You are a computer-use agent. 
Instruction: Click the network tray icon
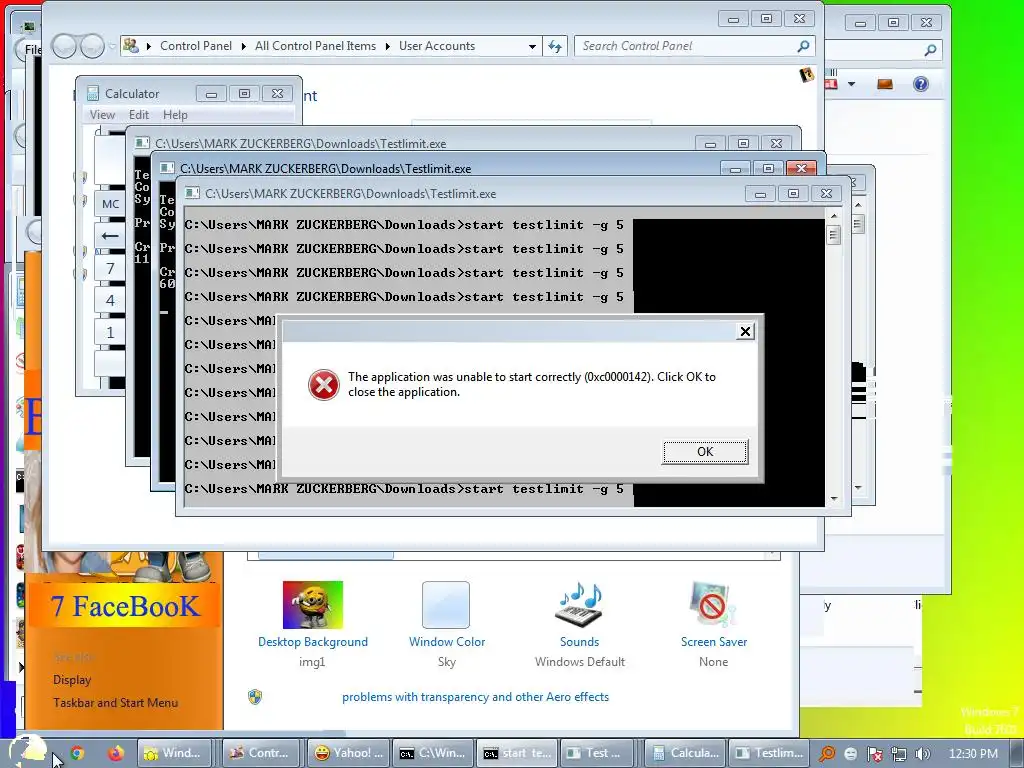tap(899, 754)
